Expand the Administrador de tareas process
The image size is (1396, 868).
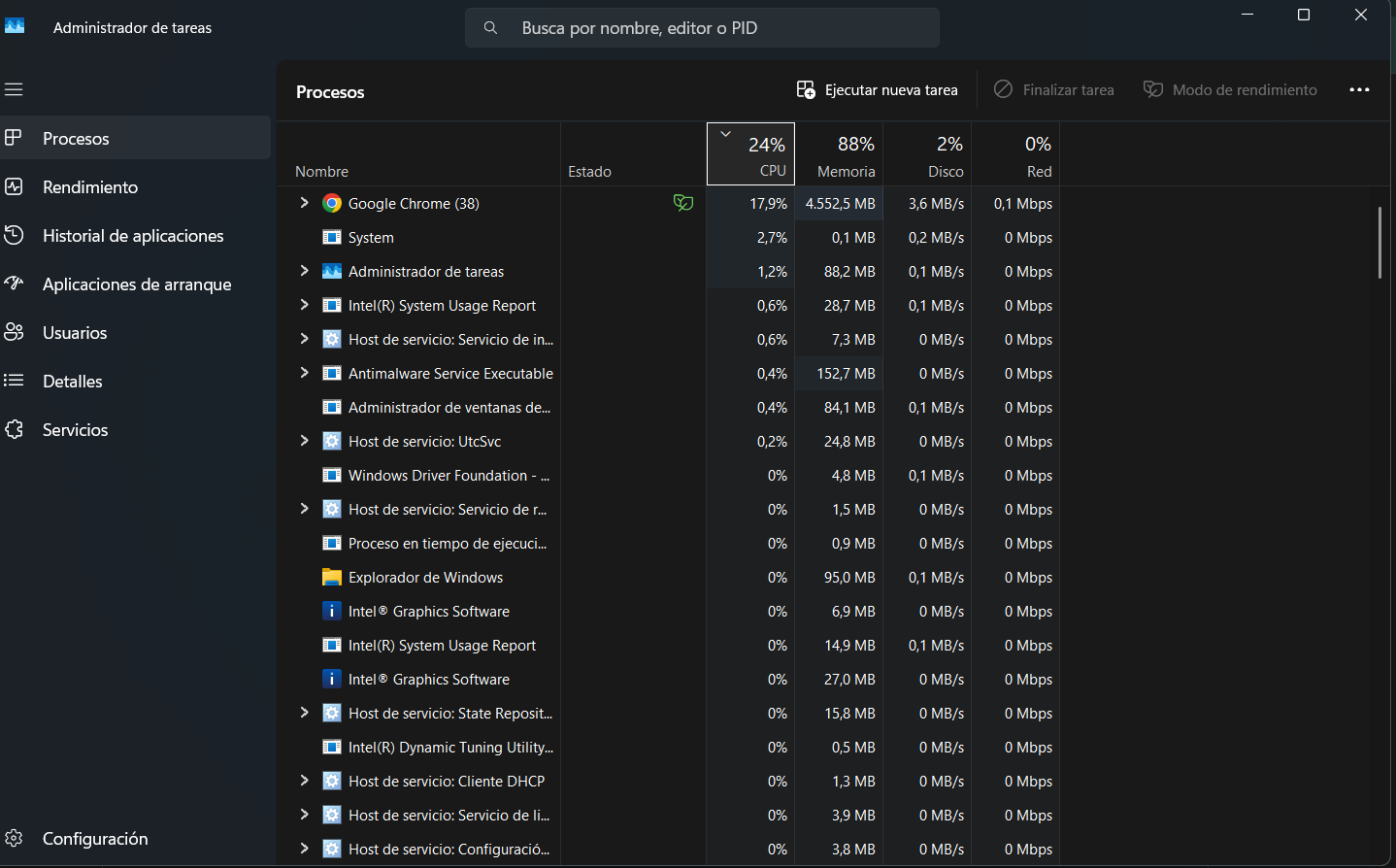tap(304, 271)
